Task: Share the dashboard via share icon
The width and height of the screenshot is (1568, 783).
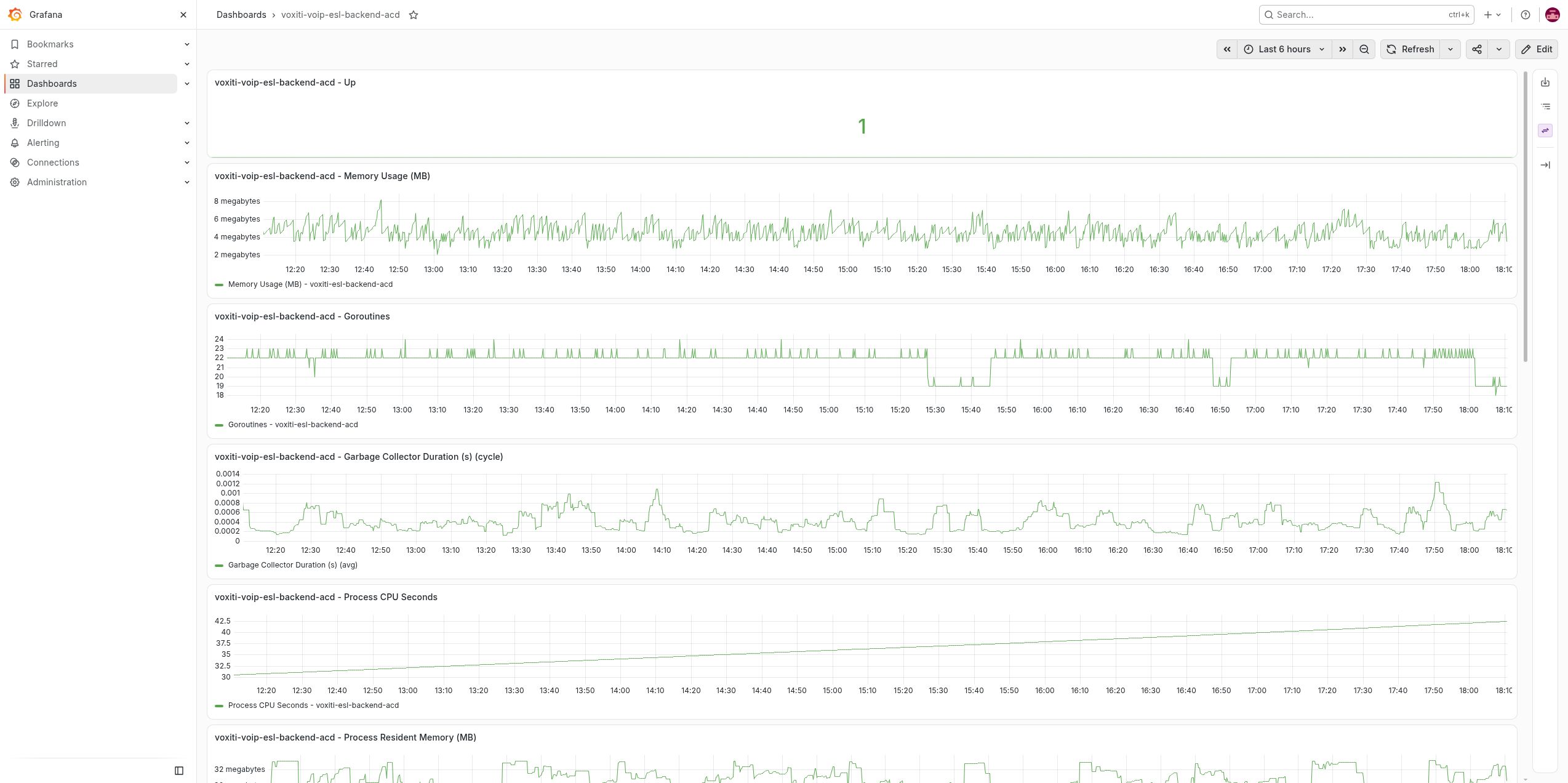Action: tap(1477, 49)
